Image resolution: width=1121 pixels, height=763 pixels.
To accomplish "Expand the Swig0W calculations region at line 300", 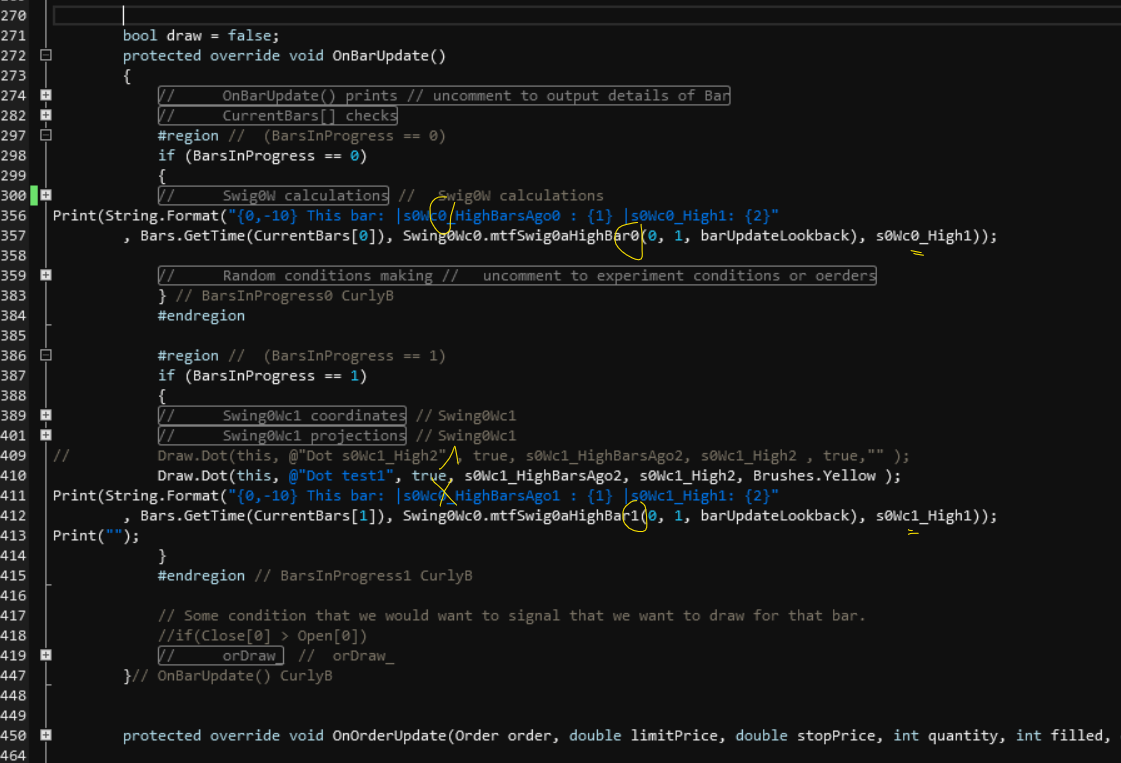I will click(46, 195).
